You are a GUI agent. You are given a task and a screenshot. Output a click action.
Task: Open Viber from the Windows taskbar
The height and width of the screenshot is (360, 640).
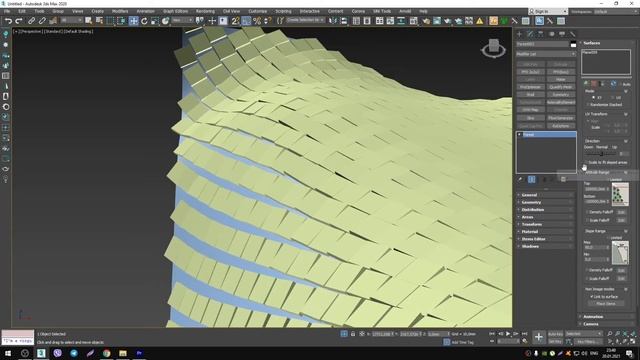(x=58, y=353)
